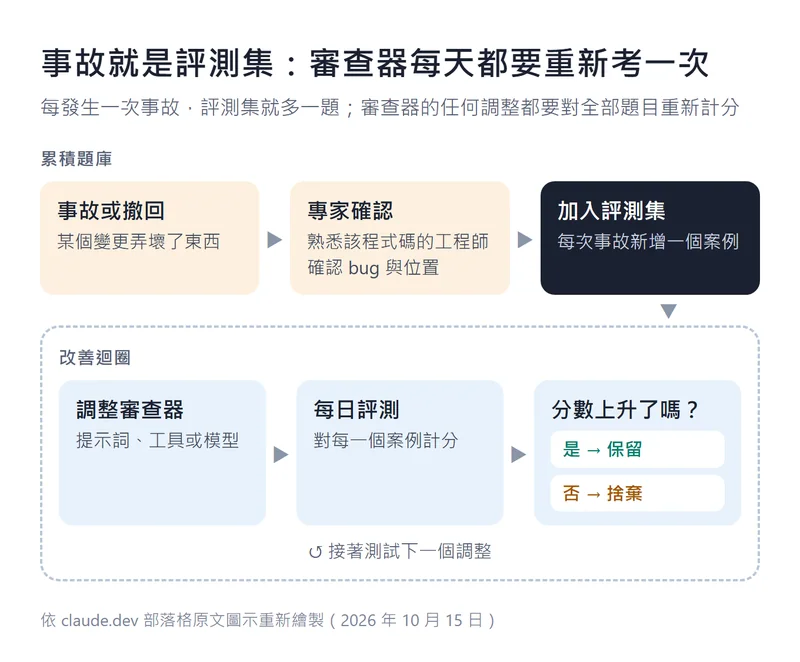Click the 每日評測 heading

pos(356,410)
